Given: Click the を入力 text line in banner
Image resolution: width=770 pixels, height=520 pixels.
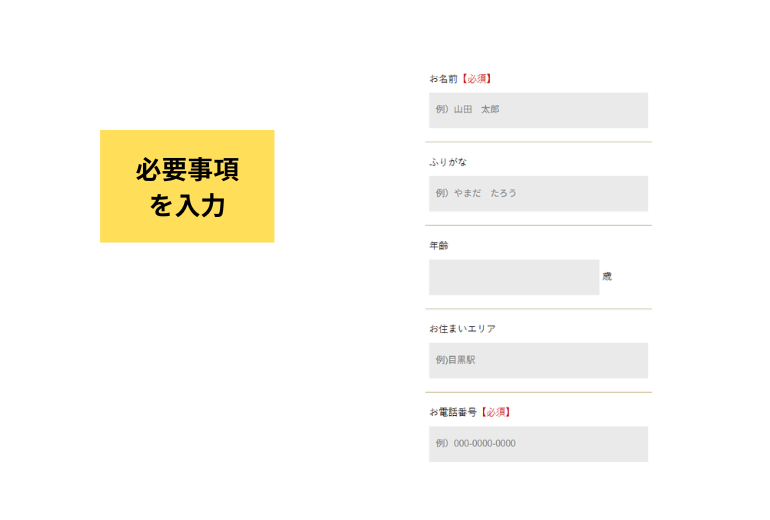Looking at the screenshot, I should point(187,206).
